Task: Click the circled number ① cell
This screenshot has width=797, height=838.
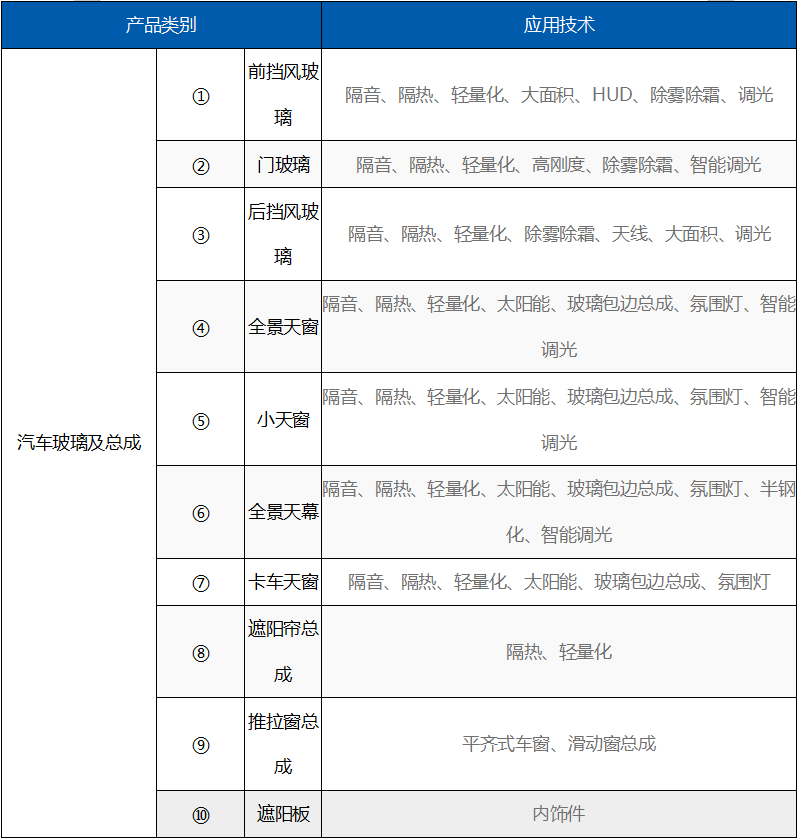Action: pos(201,96)
